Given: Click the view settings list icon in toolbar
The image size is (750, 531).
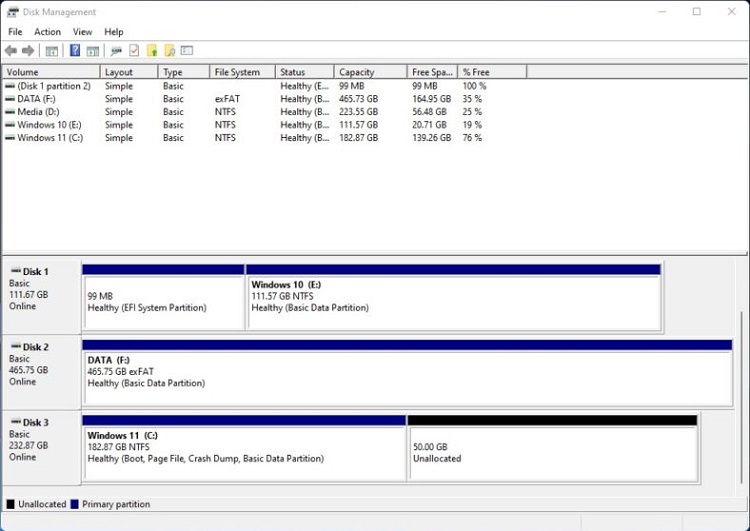Looking at the screenshot, I should 187,50.
